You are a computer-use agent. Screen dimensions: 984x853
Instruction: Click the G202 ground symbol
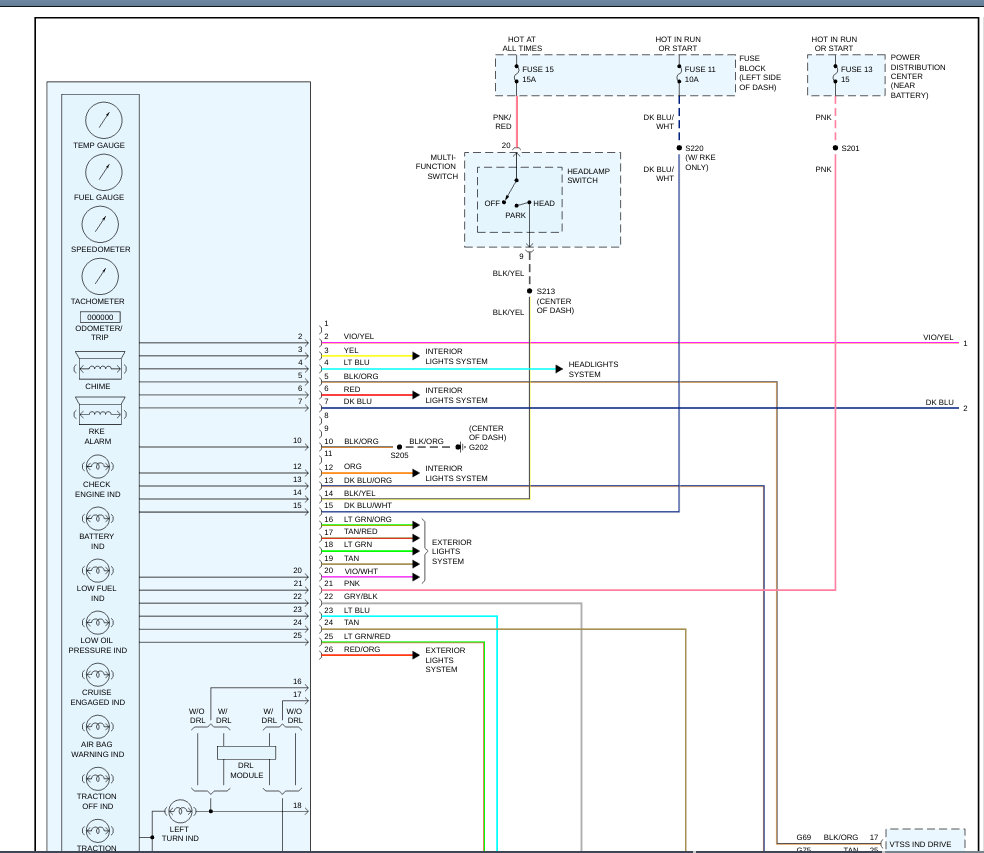pos(459,447)
